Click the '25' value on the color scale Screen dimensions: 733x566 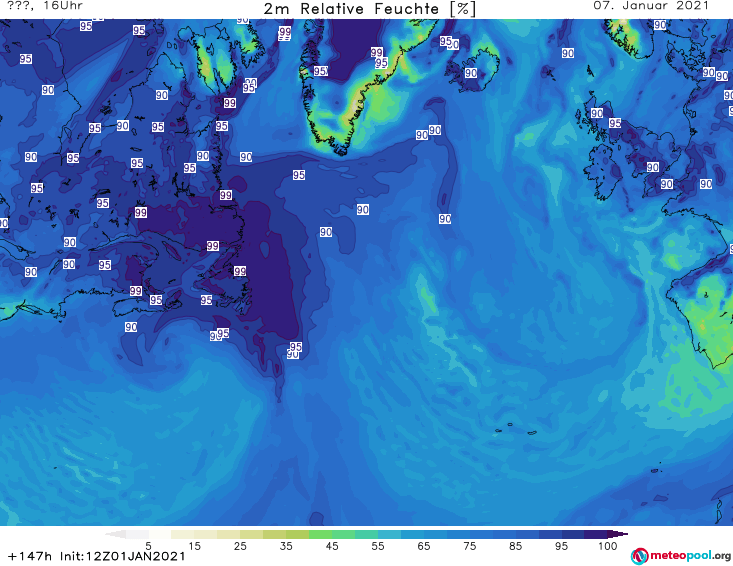pyautogui.click(x=240, y=546)
